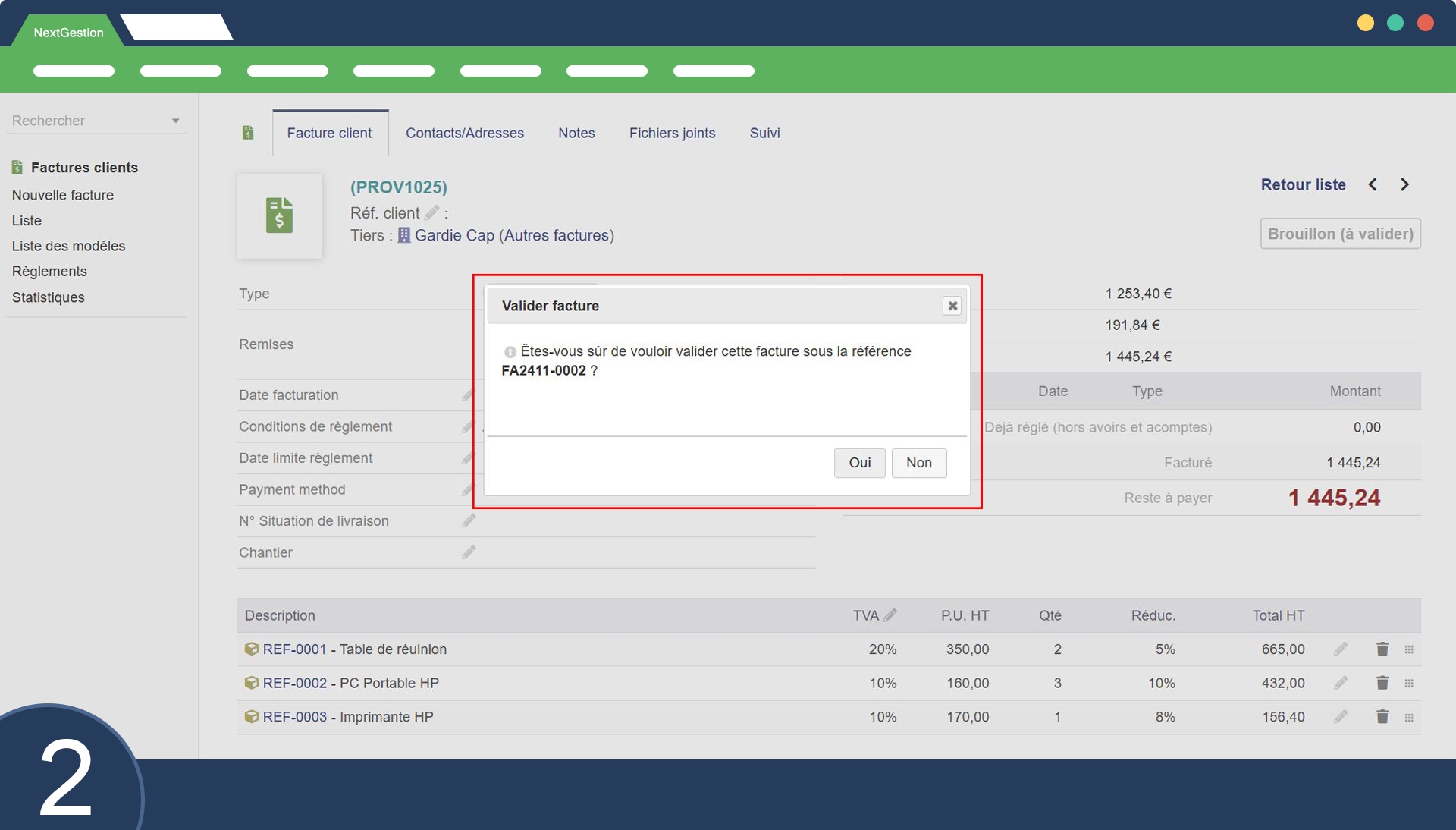This screenshot has width=1456, height=830.
Task: Edit the TVA column pencil icon
Action: pos(890,615)
